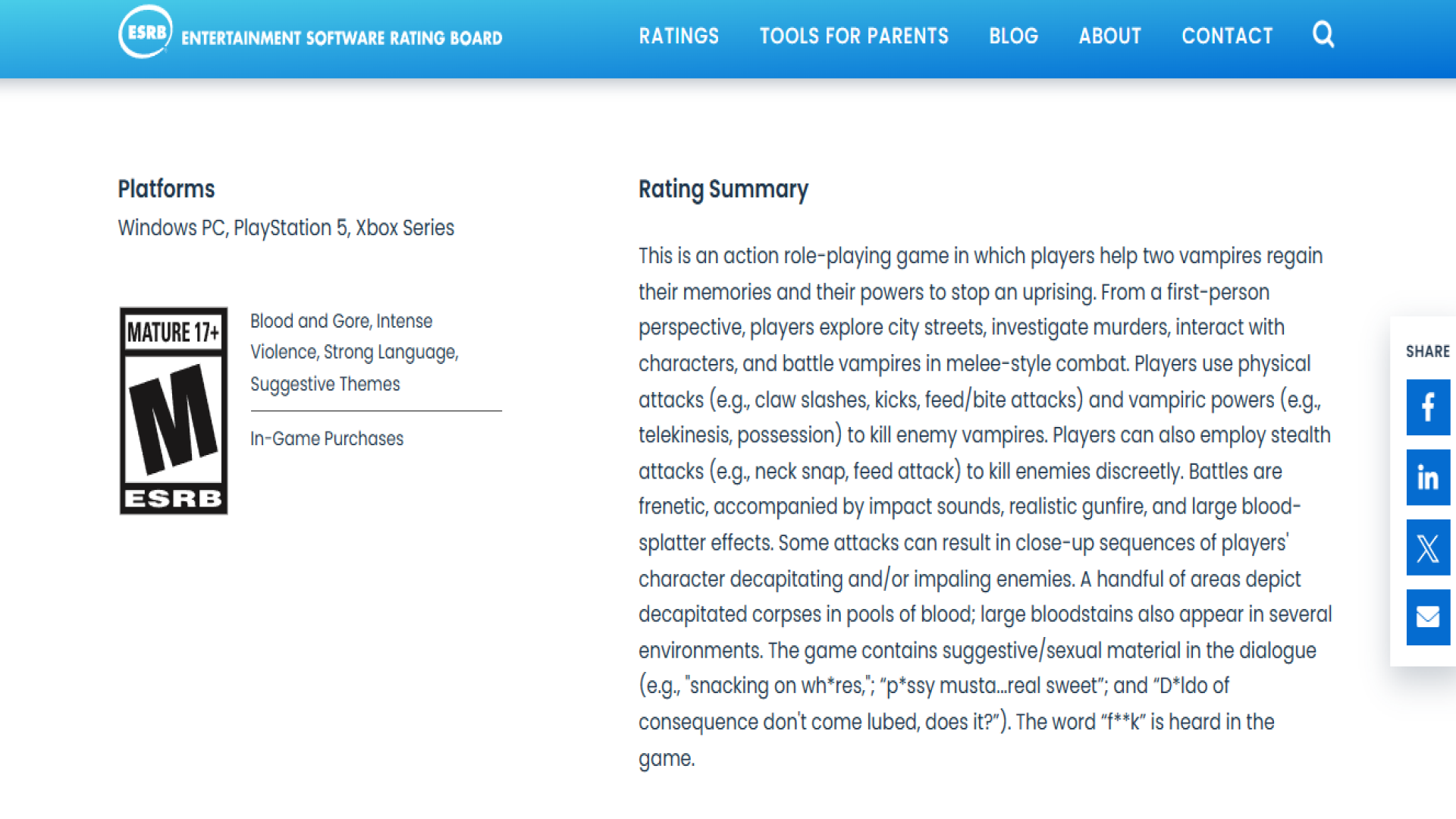
Task: Share page via LinkedIn icon
Action: coord(1427,477)
